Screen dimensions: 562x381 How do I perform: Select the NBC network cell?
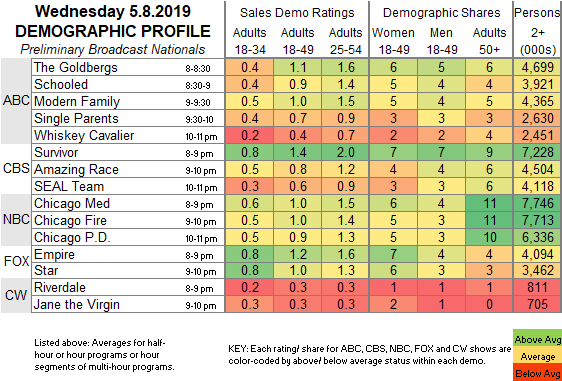pyautogui.click(x=16, y=220)
